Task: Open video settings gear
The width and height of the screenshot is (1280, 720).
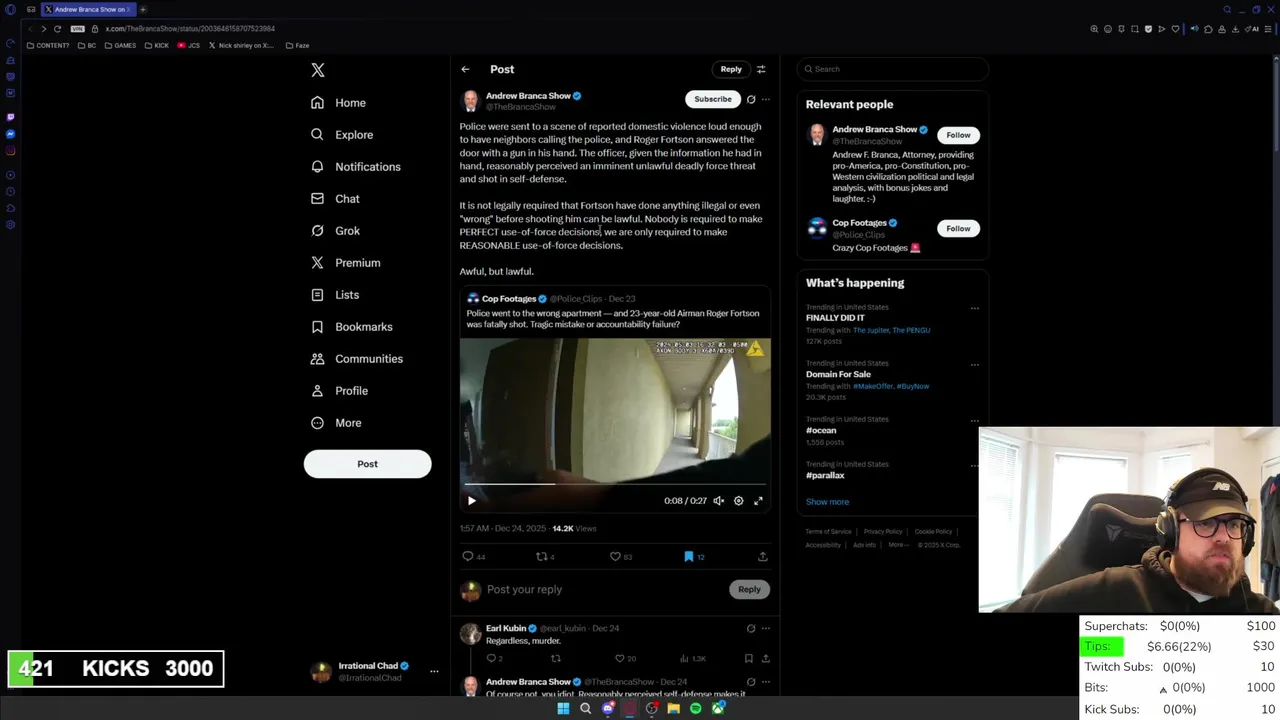Action: point(739,501)
